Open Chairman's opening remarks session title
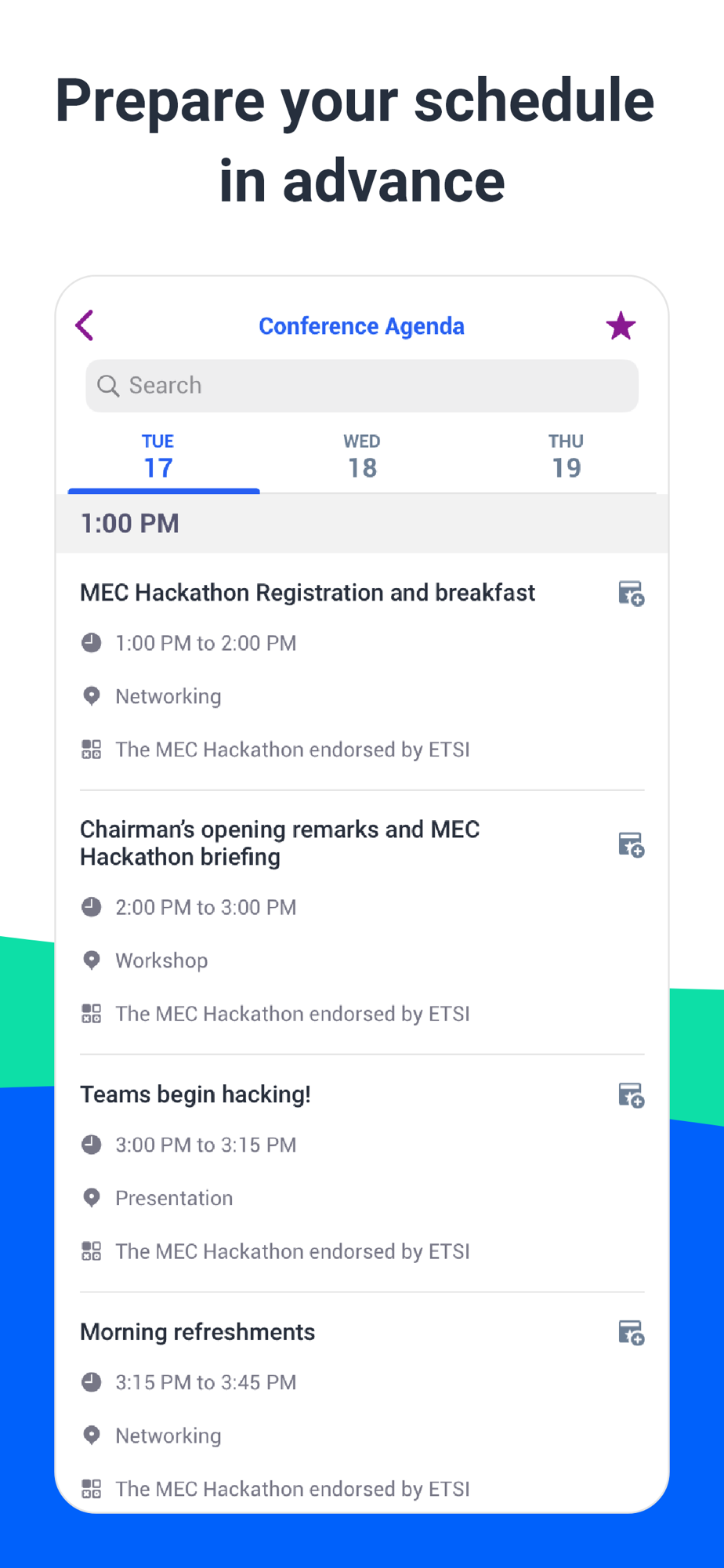 pos(280,843)
